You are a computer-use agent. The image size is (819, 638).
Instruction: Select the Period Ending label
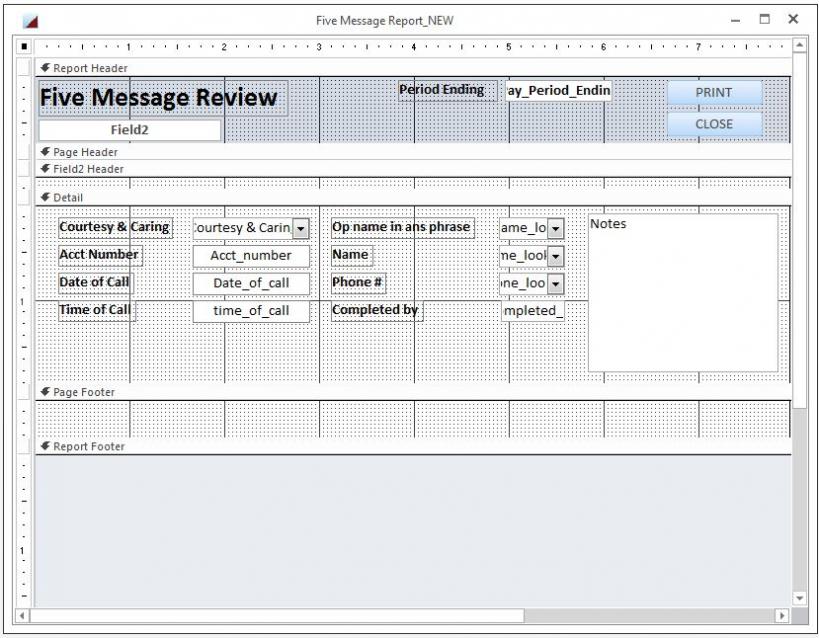pos(447,90)
